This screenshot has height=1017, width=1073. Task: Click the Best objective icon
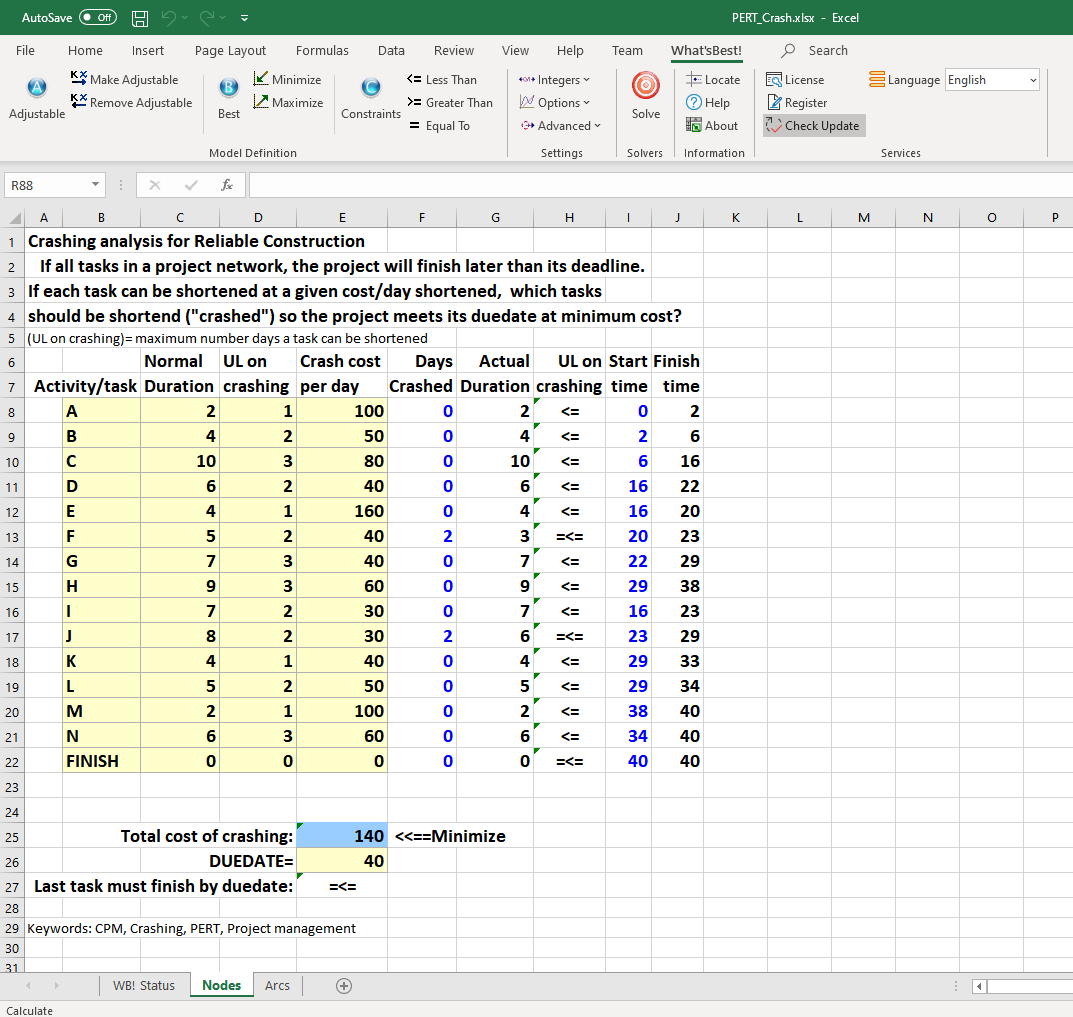(x=228, y=89)
